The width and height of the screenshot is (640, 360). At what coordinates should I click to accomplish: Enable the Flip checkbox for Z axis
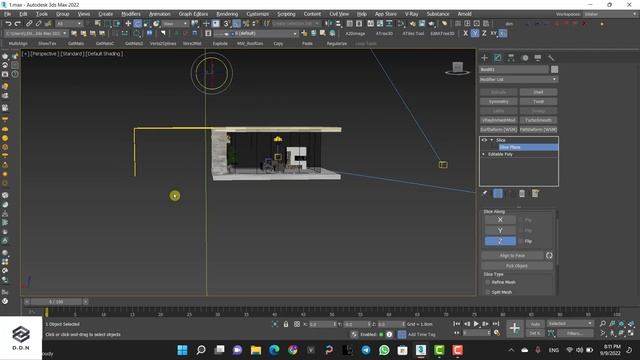(521, 241)
